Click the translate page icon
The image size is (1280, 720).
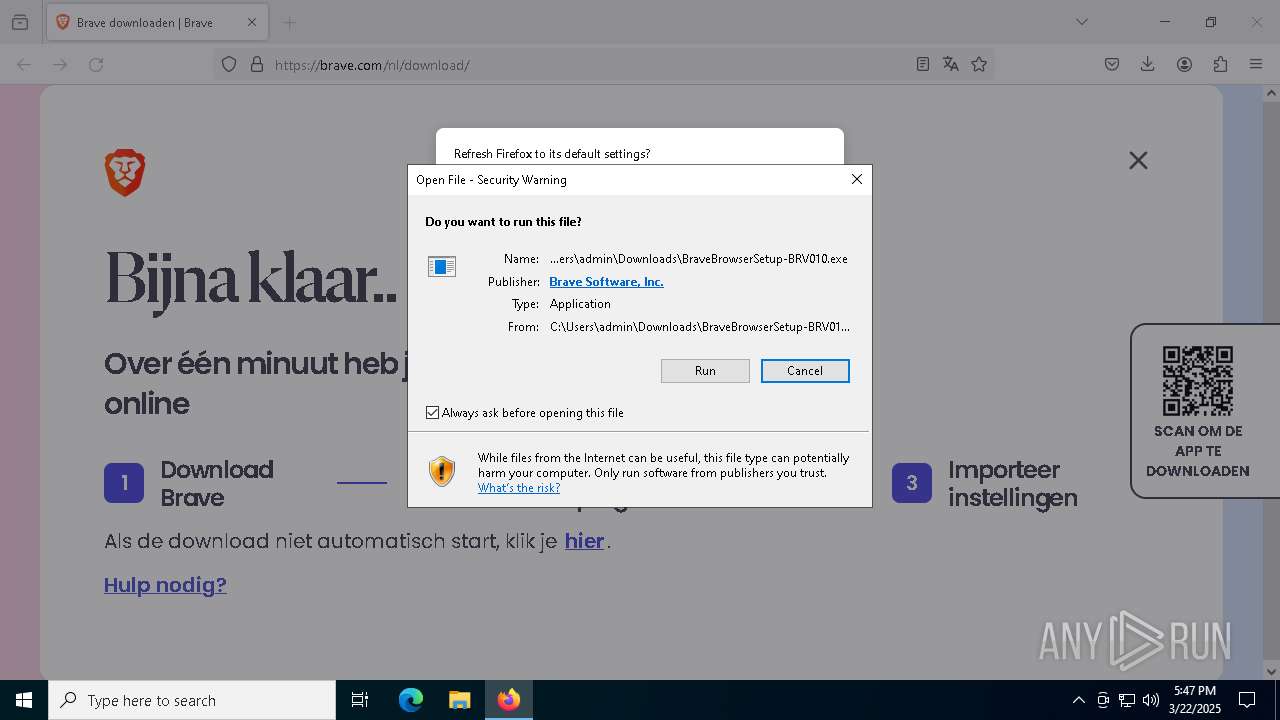click(x=950, y=65)
